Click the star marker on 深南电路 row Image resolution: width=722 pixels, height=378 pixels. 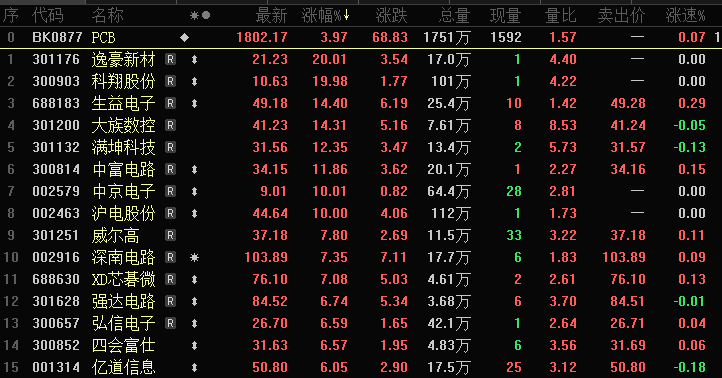[x=194, y=257]
